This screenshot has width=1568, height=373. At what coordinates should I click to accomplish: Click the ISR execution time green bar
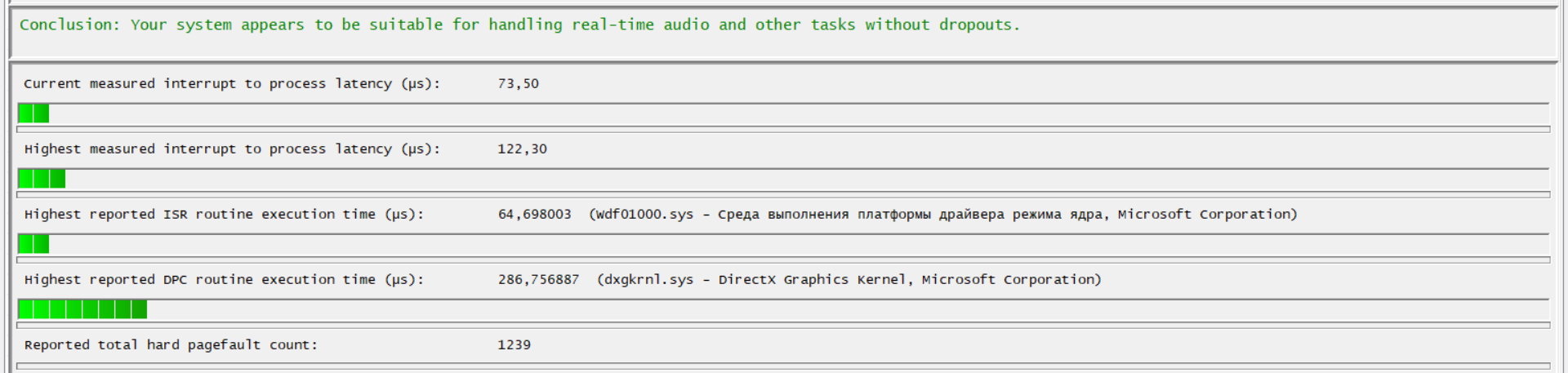pyautogui.click(x=33, y=244)
